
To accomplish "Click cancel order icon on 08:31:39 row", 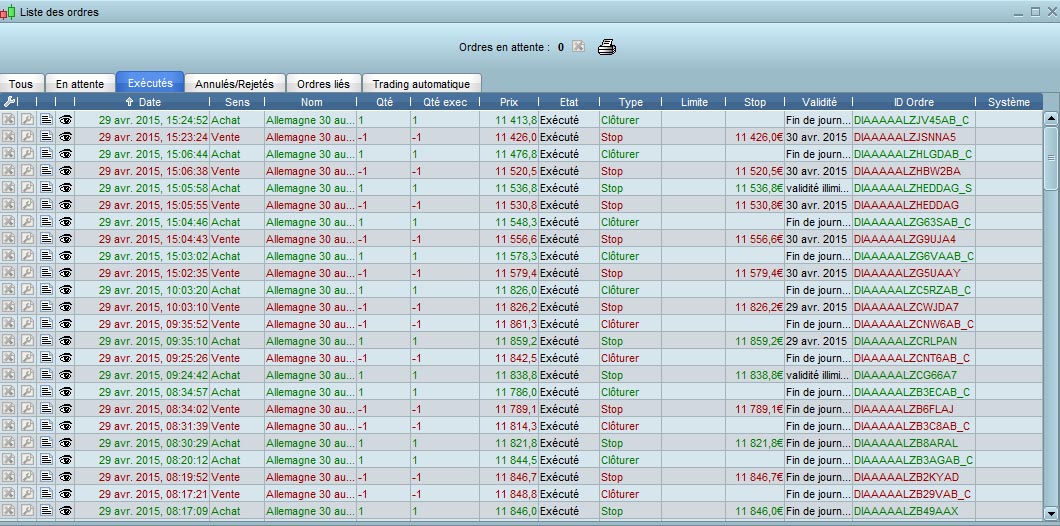I will [8, 426].
